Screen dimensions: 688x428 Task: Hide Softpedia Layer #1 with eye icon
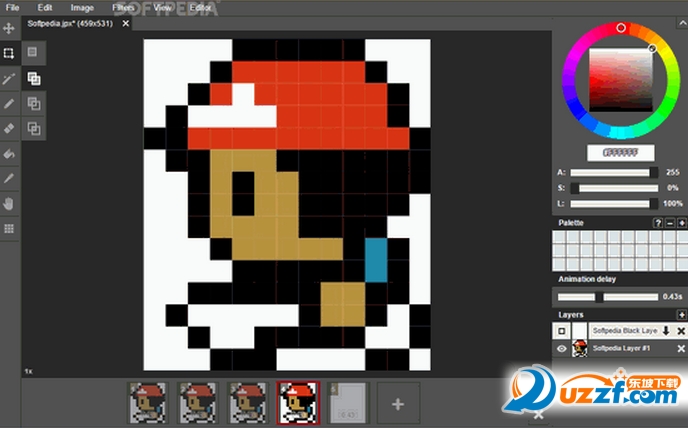coord(562,349)
